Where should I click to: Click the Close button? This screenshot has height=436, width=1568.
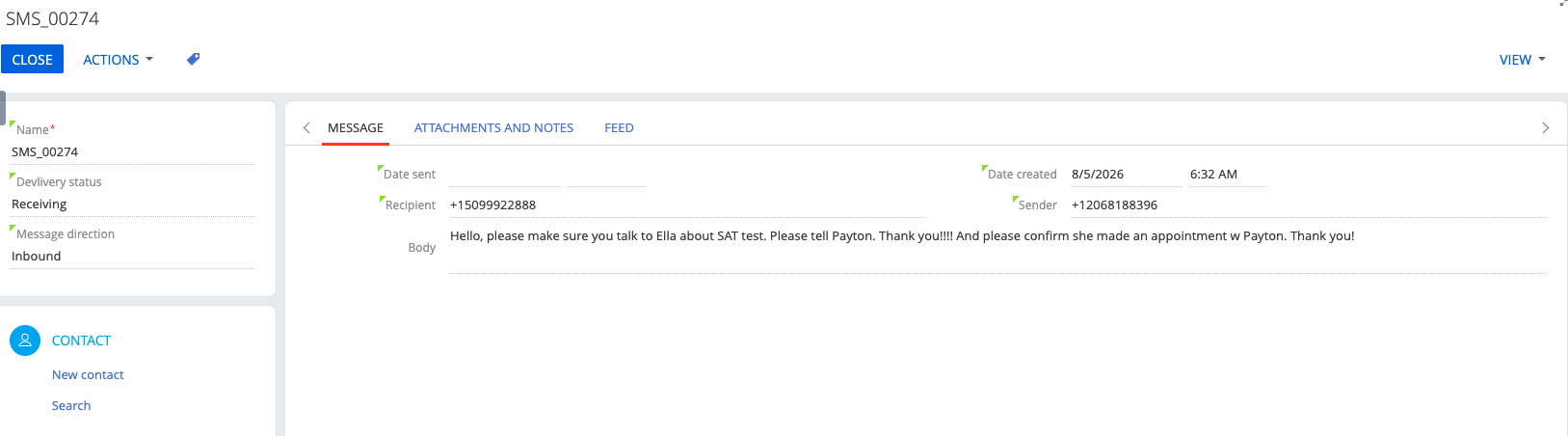[x=32, y=60]
